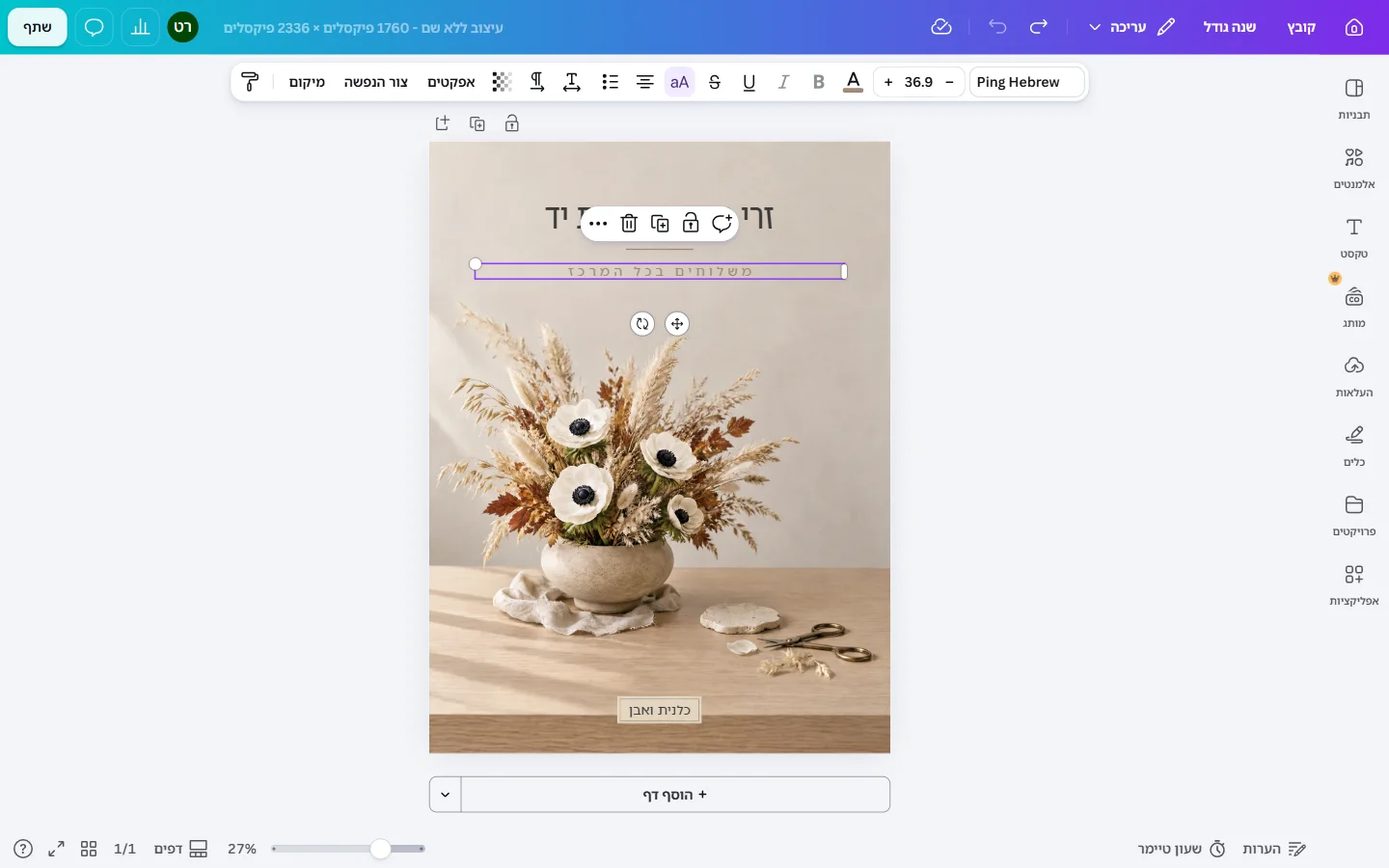This screenshot has width=1389, height=868.
Task: Open the תבניות (templates) sidebar panel
Action: [x=1353, y=99]
